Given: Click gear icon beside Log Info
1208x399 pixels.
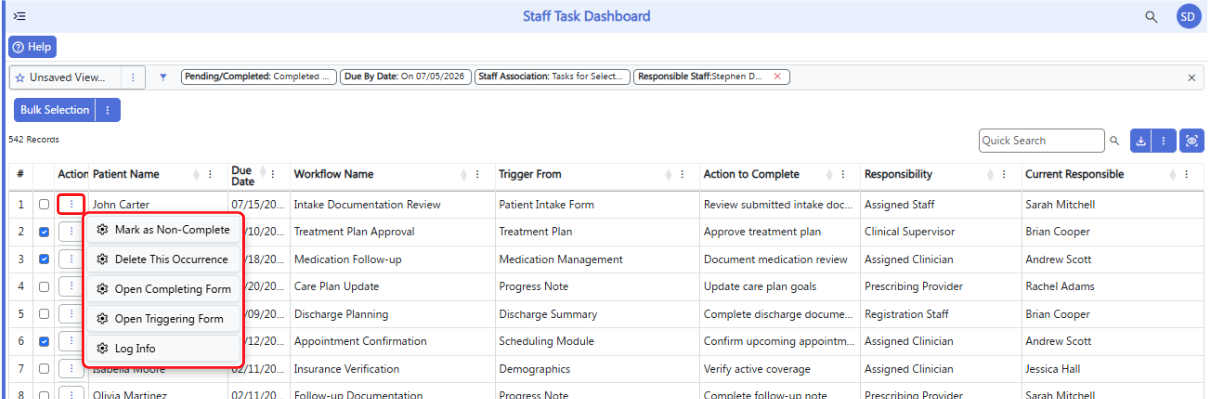Looking at the screenshot, I should pos(102,349).
